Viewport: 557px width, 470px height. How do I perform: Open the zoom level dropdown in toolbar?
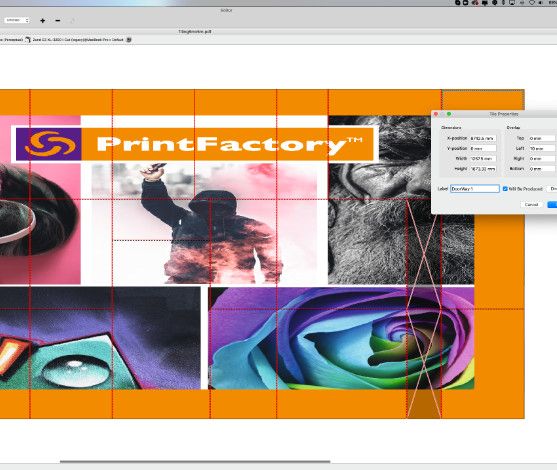[17, 20]
